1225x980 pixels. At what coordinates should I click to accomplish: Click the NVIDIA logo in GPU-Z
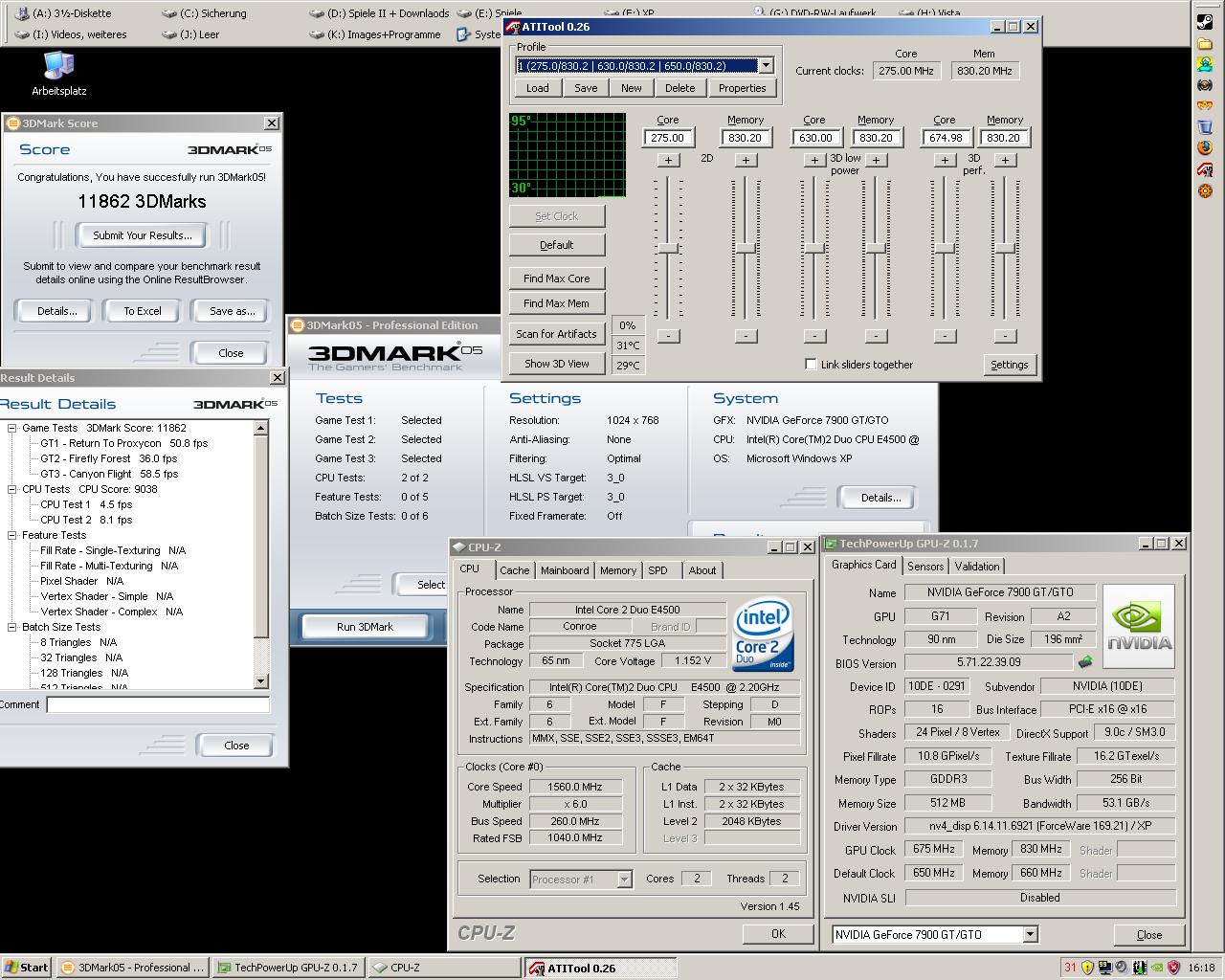(x=1139, y=627)
